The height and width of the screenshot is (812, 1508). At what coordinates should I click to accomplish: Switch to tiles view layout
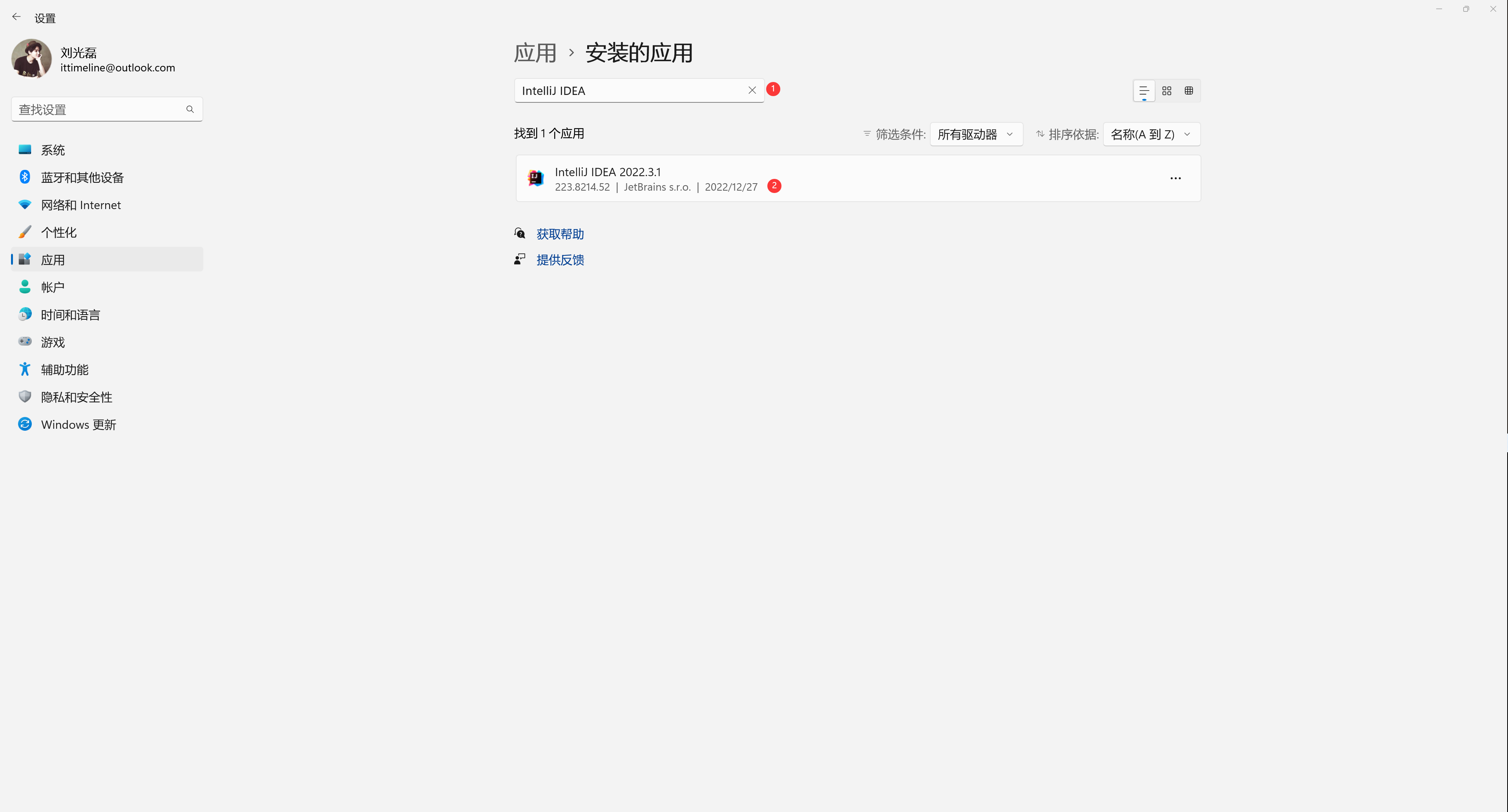tap(1189, 91)
